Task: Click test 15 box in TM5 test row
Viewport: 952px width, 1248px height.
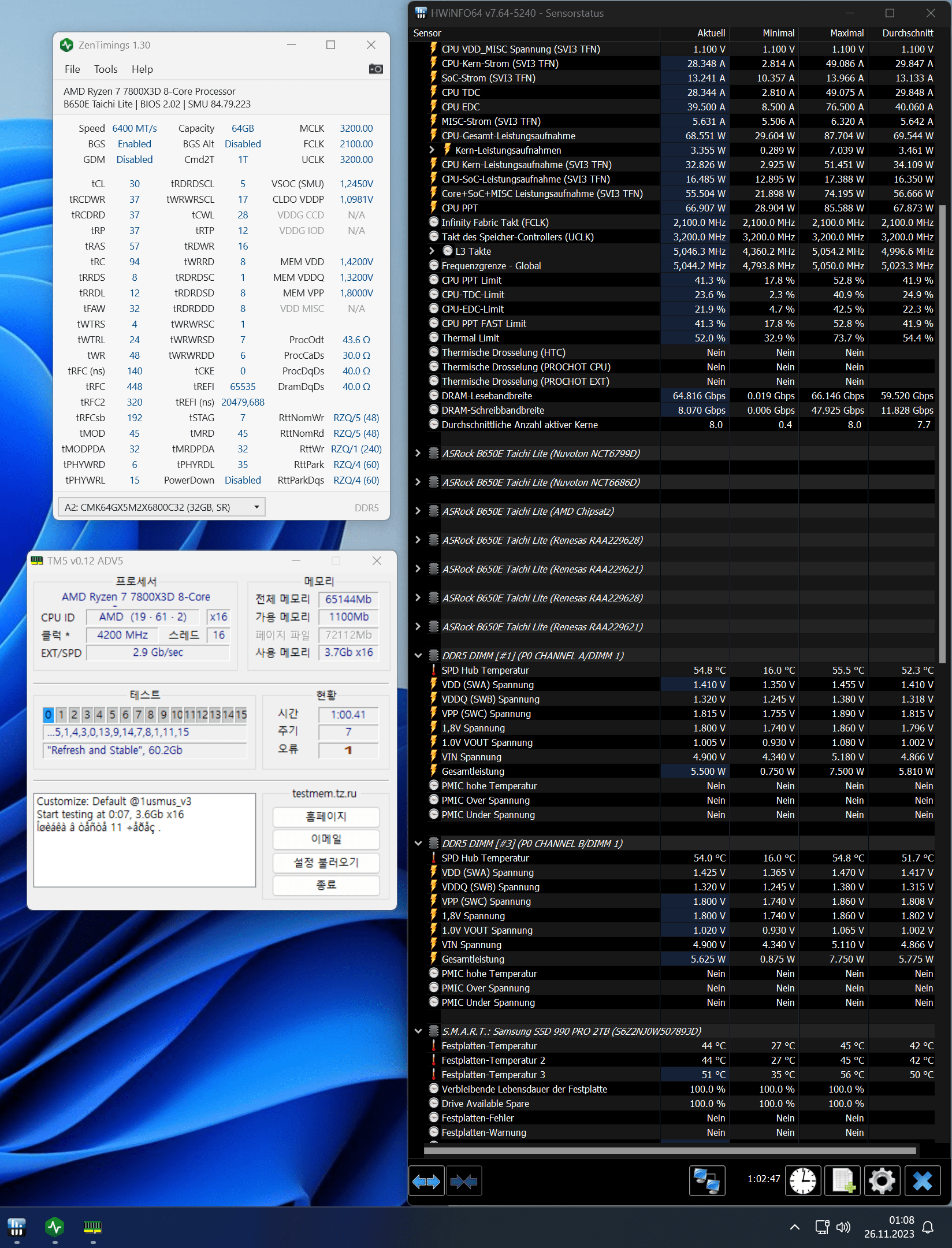Action: 241,715
